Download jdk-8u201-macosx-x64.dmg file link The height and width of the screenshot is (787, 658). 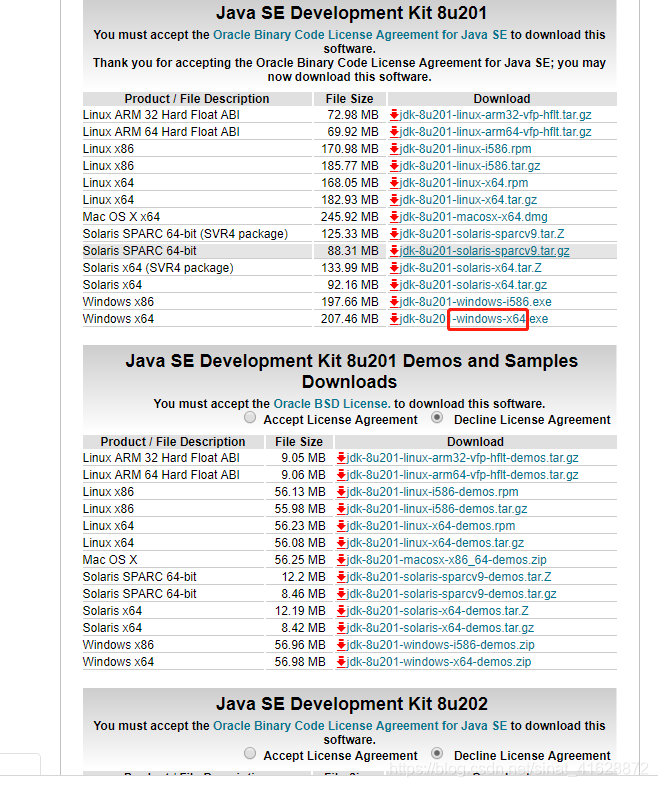point(473,217)
